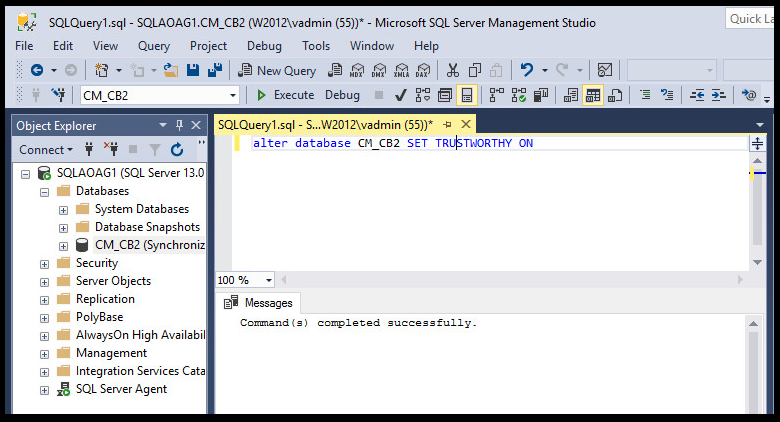Open the Project menu
780x422 pixels.
(x=208, y=46)
